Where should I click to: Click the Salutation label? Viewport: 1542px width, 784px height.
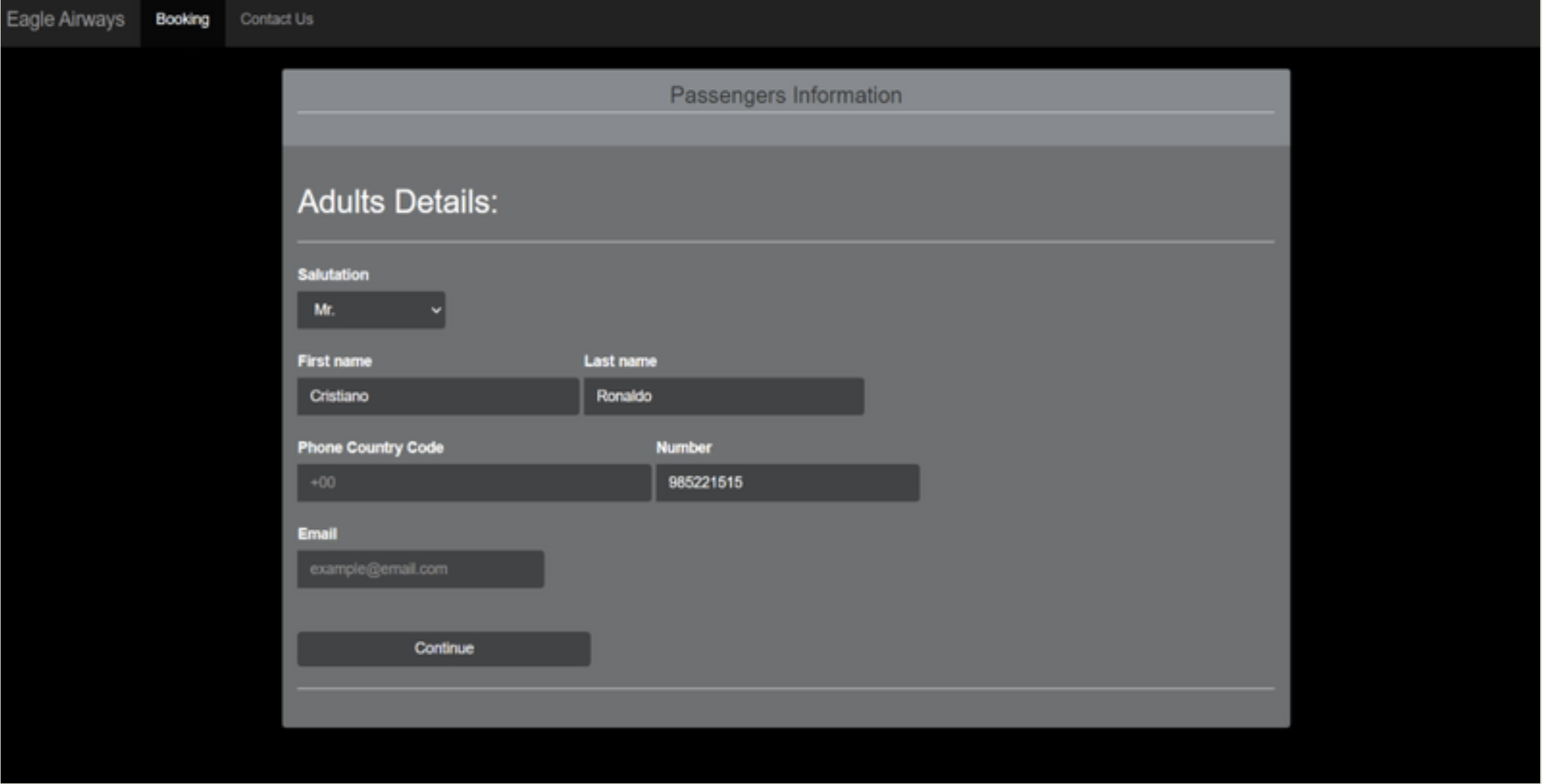[333, 274]
